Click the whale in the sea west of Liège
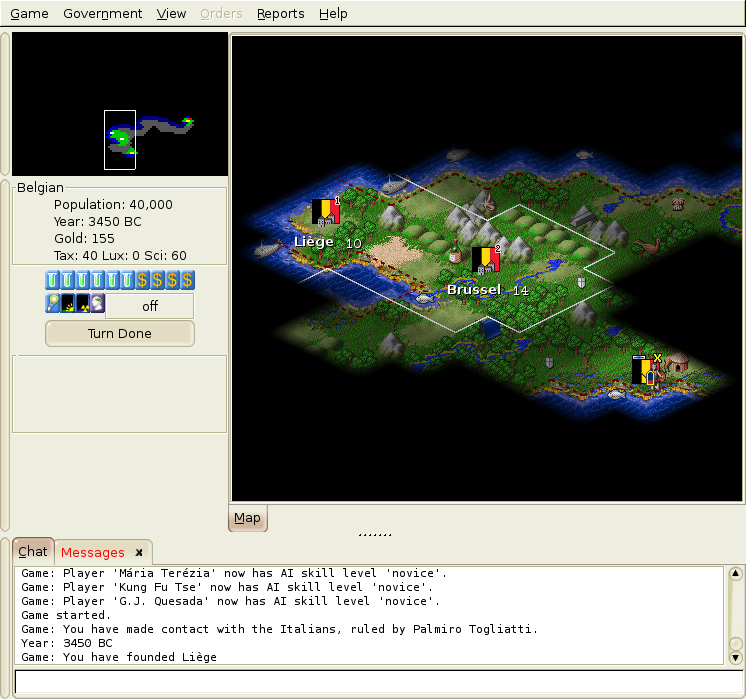The width and height of the screenshot is (746, 699). [267, 248]
